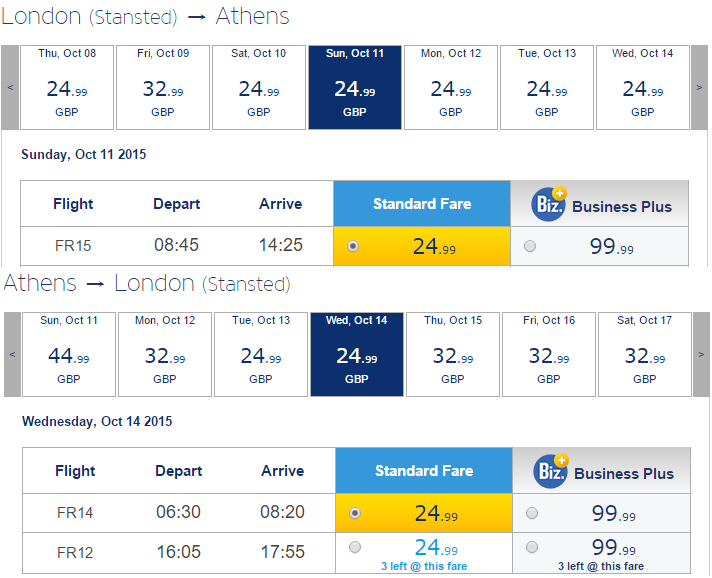Choose Business Plus radio for flight FR14
Viewport: 712px width, 578px height.
tap(532, 513)
